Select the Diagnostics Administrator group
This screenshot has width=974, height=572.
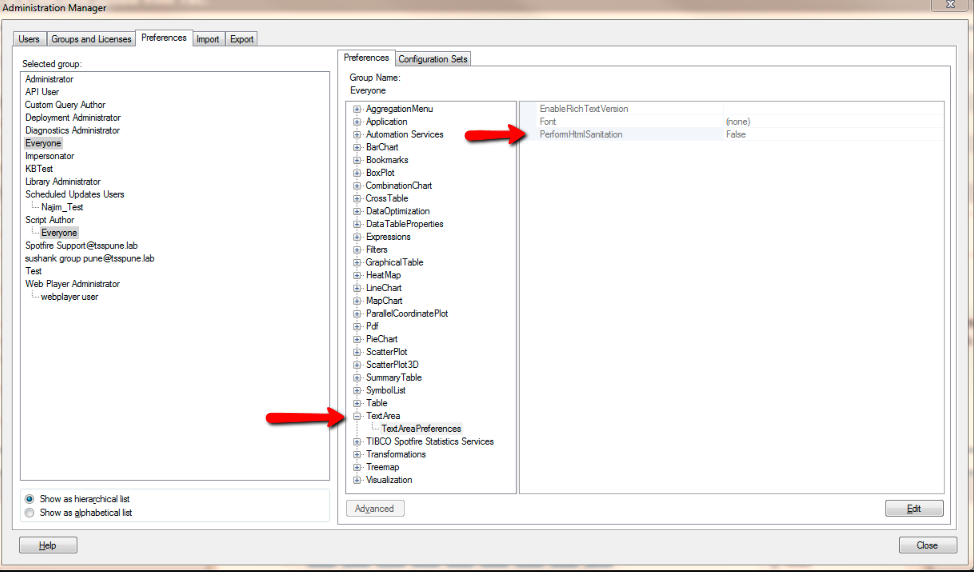tap(72, 130)
